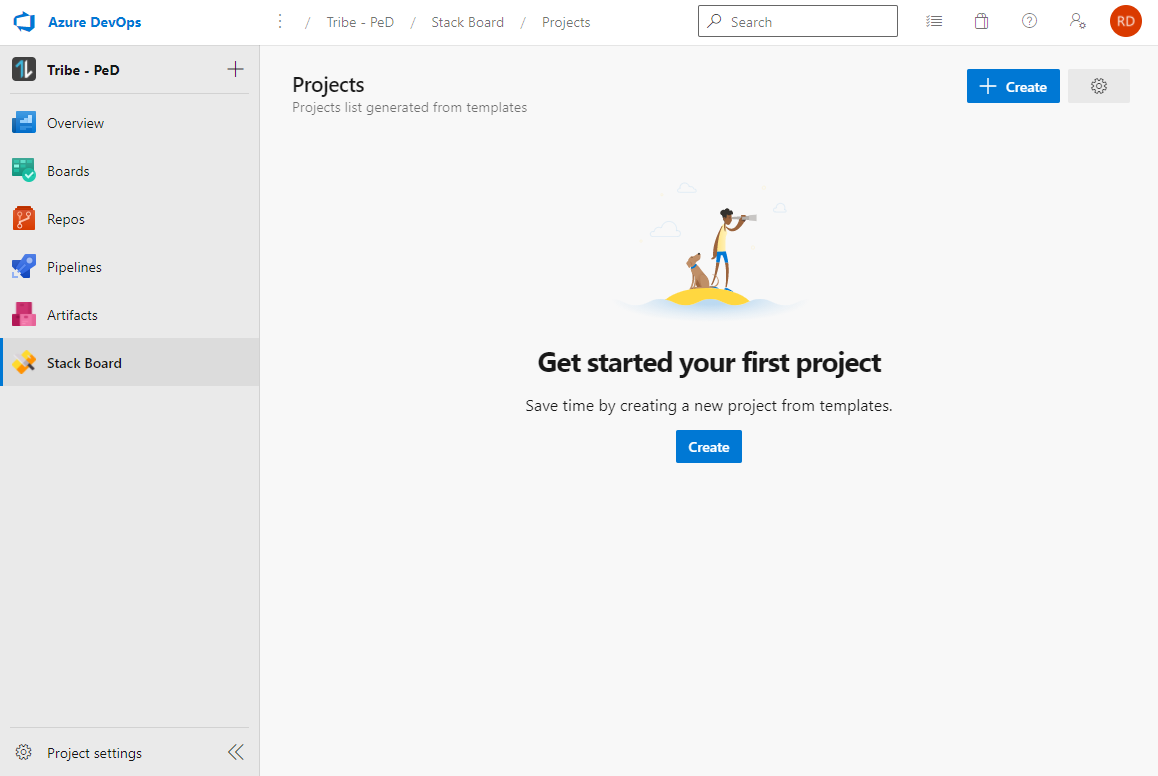The width and height of the screenshot is (1158, 776).
Task: Click the explorer and dog illustration
Action: [x=709, y=251]
